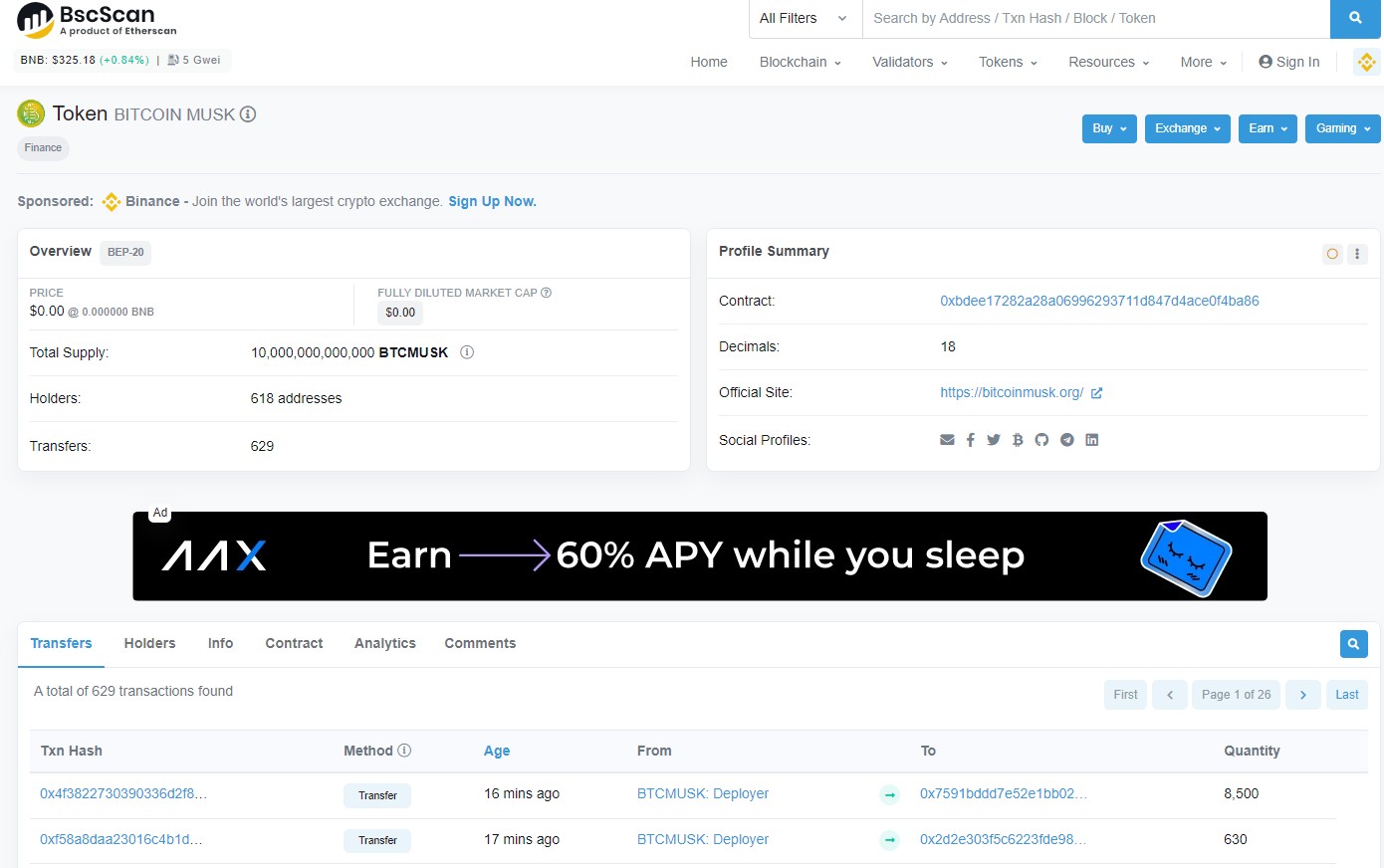Click the search icon in the transfers panel
Screen dimensions: 1384x868
coord(1354,644)
